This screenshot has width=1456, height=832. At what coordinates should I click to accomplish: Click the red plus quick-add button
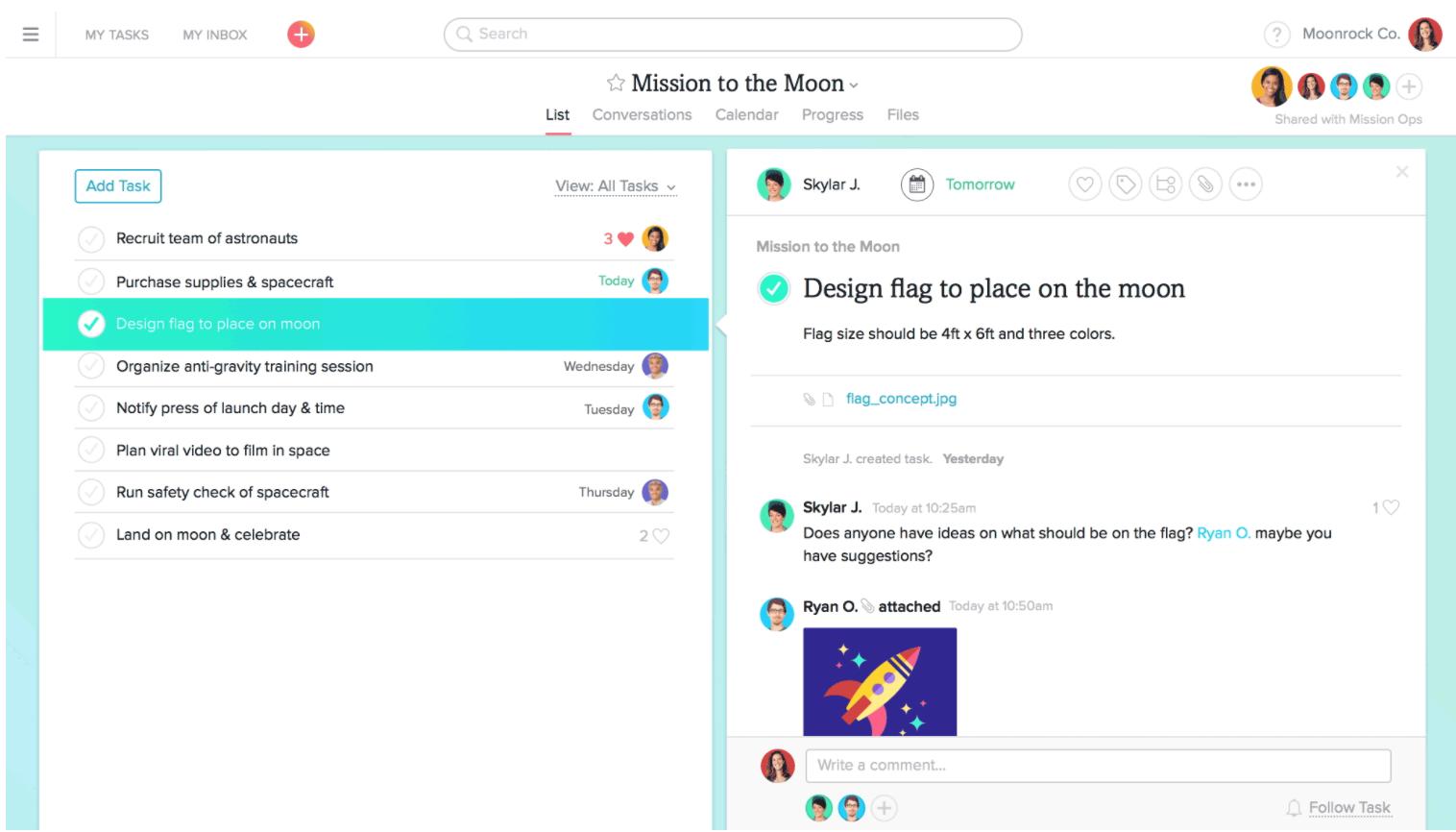301,35
